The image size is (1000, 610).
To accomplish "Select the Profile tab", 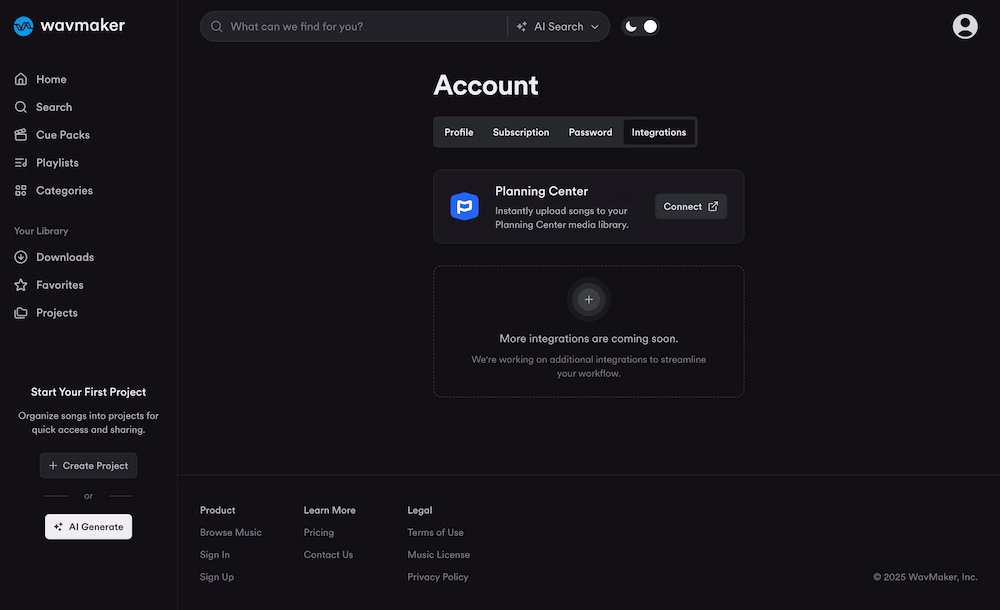I will 459,132.
